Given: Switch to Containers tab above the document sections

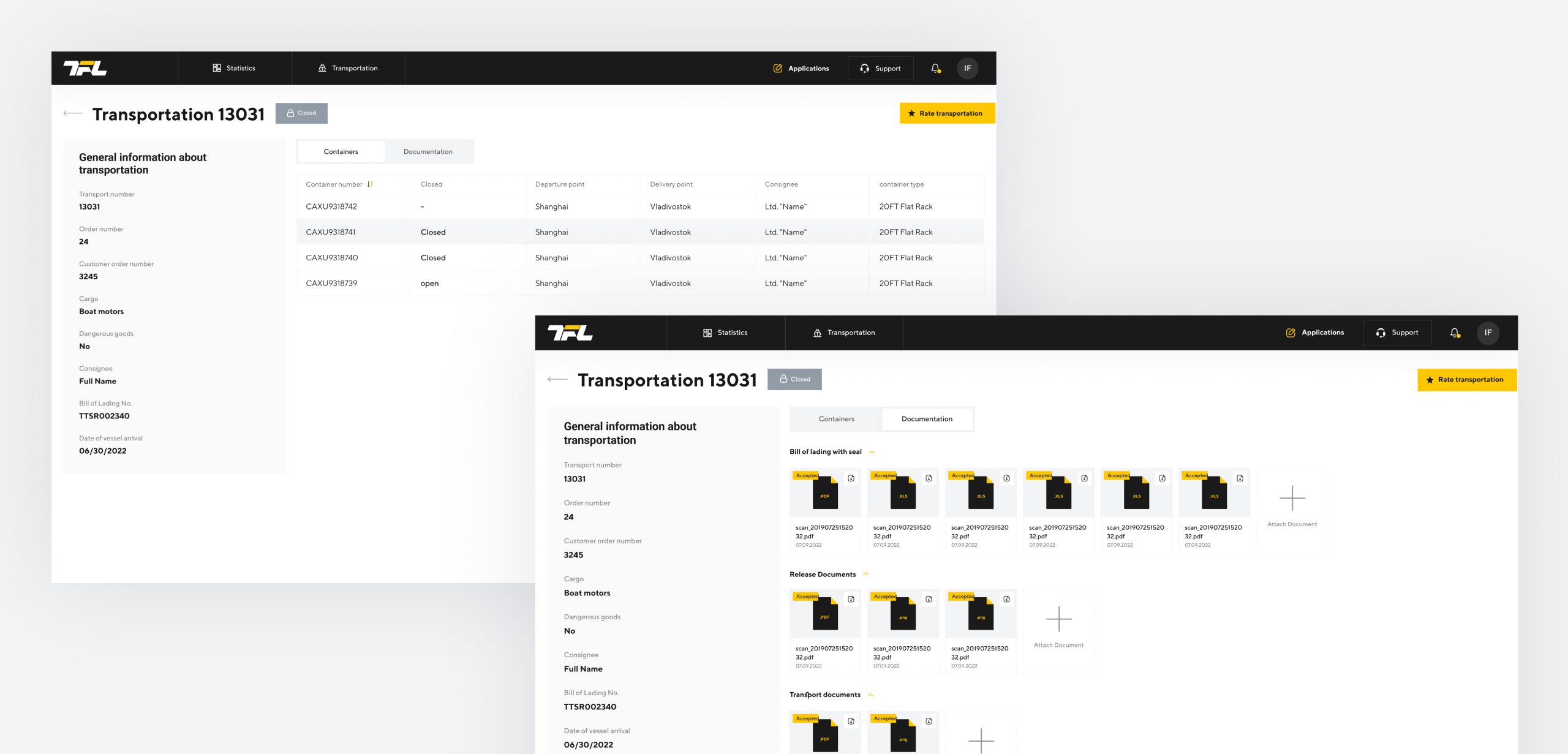Looking at the screenshot, I should pyautogui.click(x=836, y=419).
